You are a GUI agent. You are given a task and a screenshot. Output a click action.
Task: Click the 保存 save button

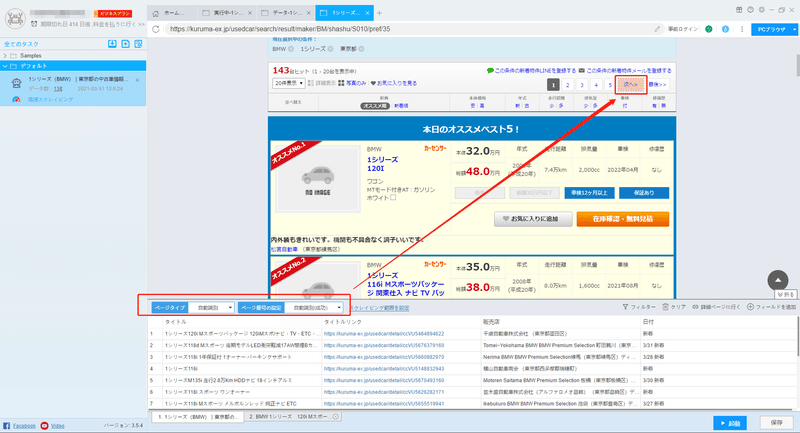point(777,423)
